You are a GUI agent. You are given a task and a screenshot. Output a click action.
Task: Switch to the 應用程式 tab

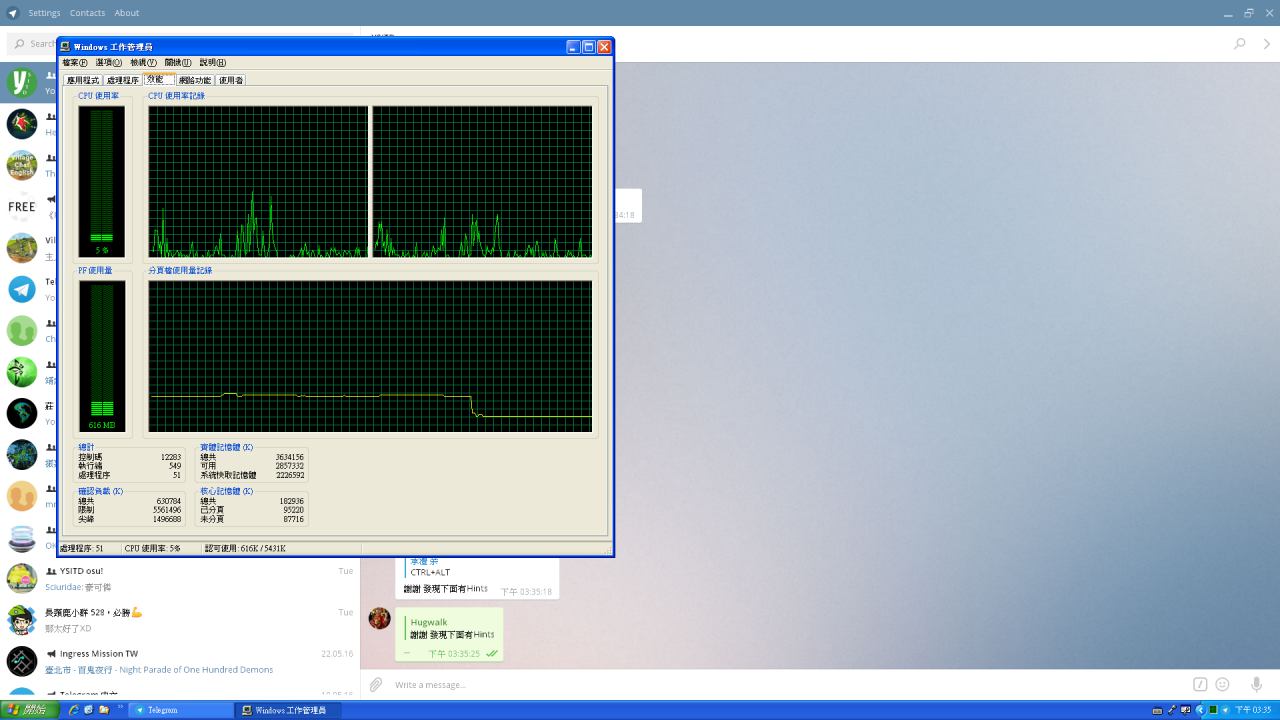[83, 80]
